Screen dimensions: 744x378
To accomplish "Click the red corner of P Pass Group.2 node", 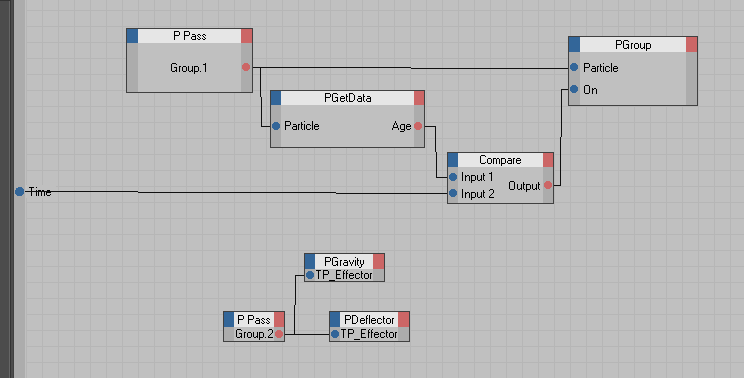I will [279, 320].
